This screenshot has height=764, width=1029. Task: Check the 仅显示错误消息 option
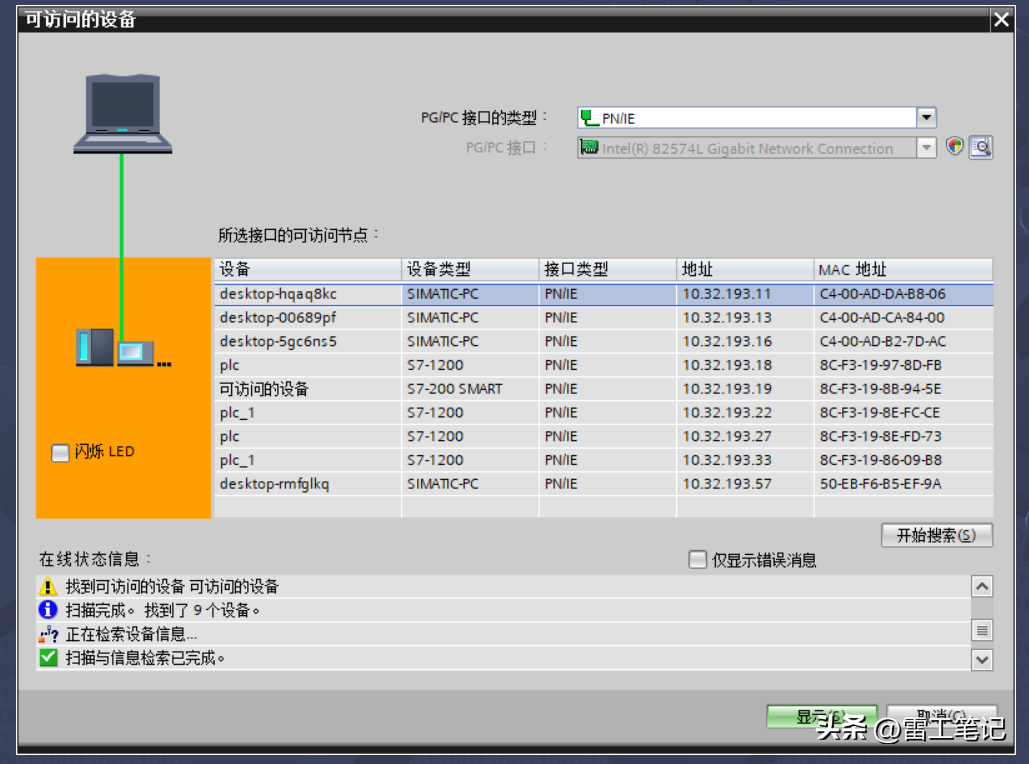[x=698, y=560]
